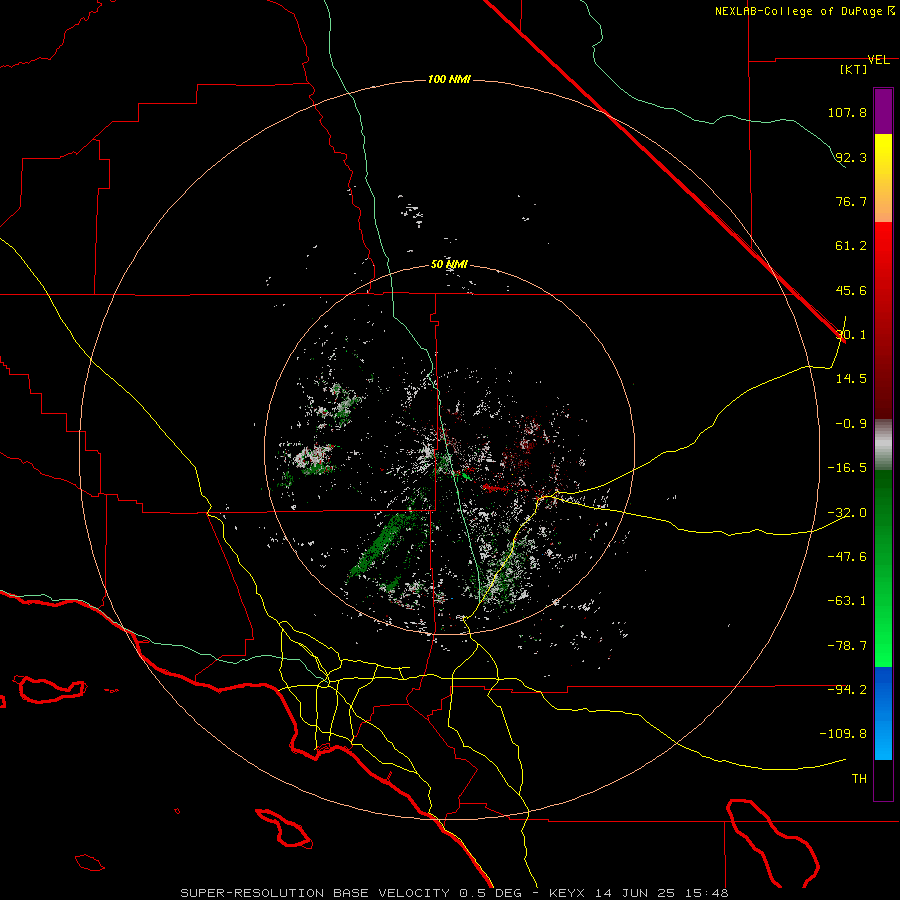The height and width of the screenshot is (900, 900).
Task: Select the -47.6 legend value
Action: [x=847, y=557]
